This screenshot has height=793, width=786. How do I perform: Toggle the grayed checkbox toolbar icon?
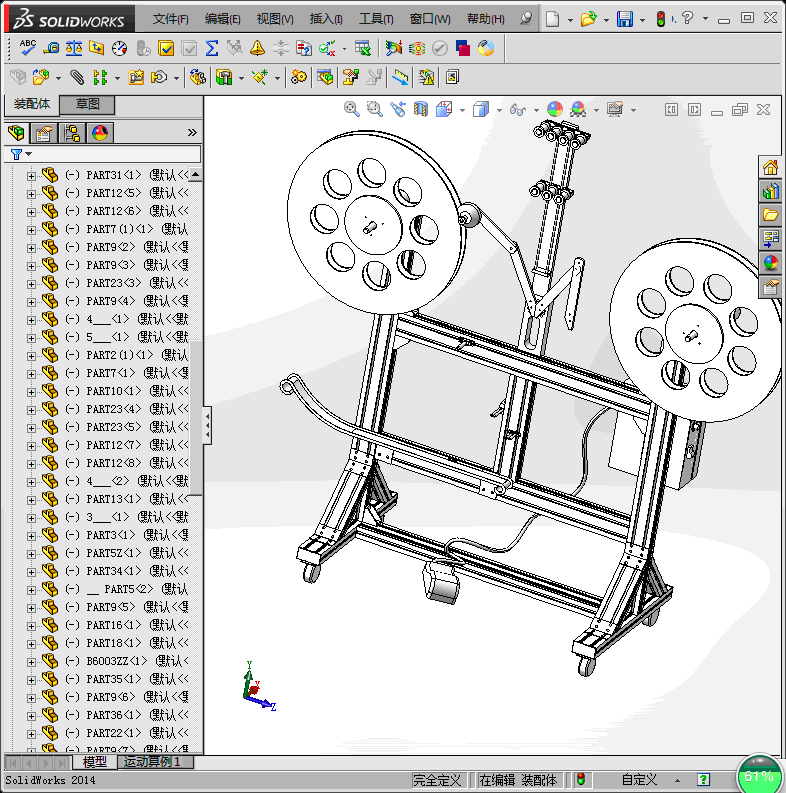(189, 48)
